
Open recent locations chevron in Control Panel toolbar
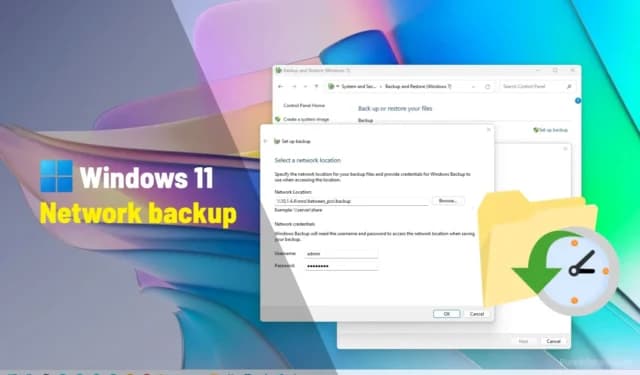(305, 87)
